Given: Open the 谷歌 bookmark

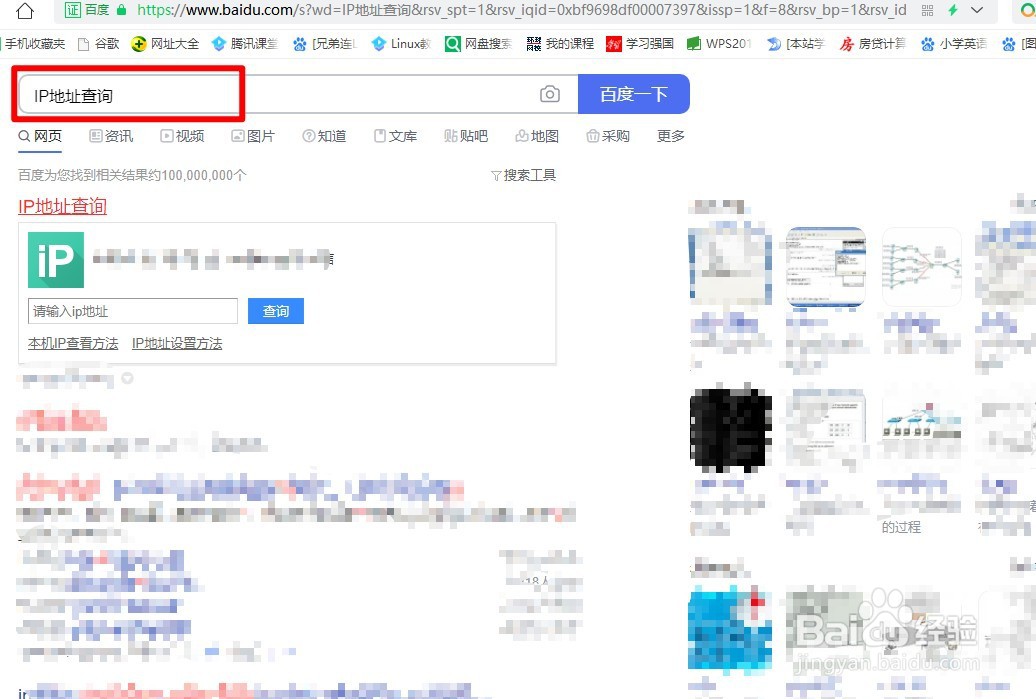Looking at the screenshot, I should (x=106, y=44).
